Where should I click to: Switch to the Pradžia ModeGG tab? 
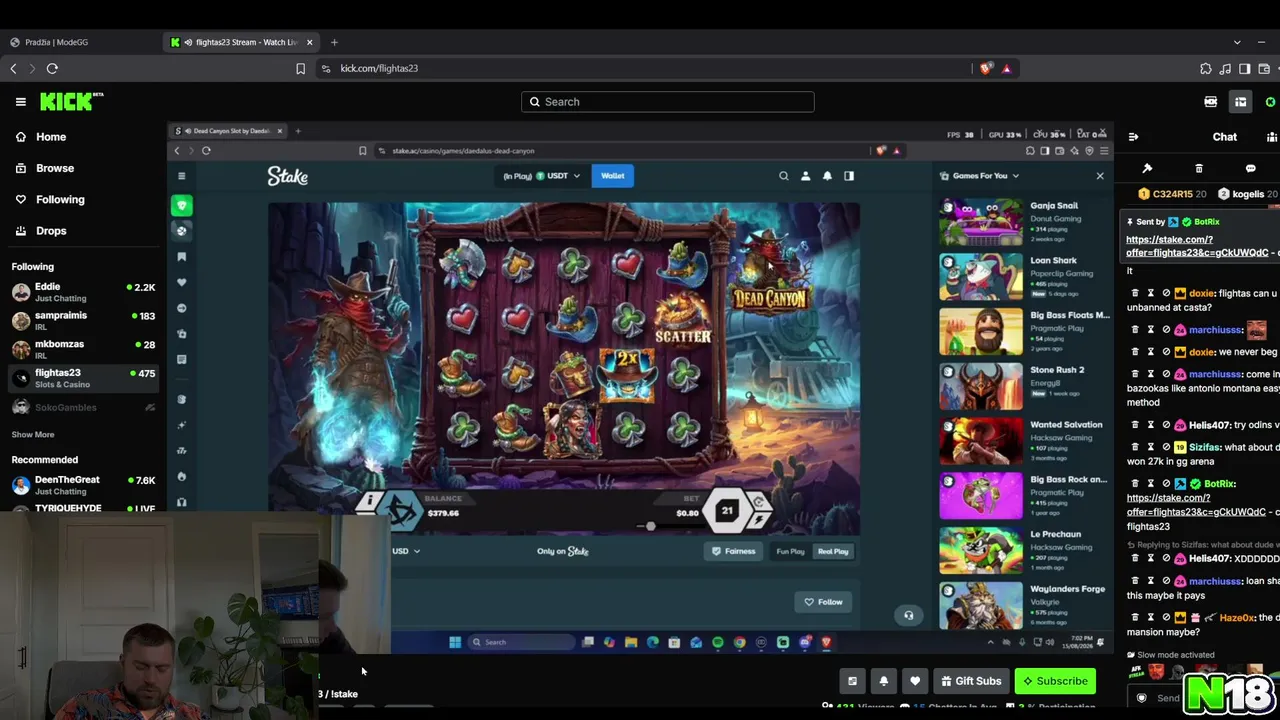(x=80, y=42)
